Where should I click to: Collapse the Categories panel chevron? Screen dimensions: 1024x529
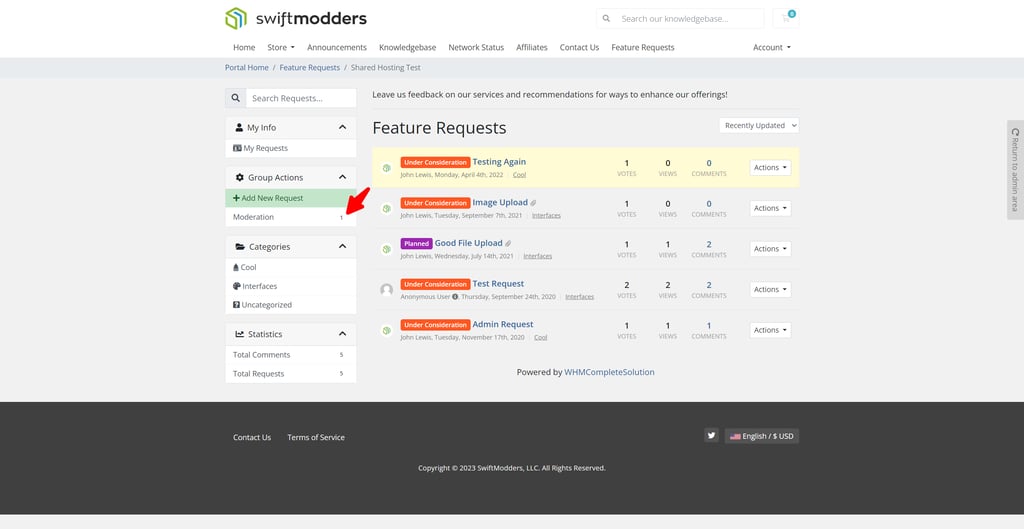[x=342, y=246]
